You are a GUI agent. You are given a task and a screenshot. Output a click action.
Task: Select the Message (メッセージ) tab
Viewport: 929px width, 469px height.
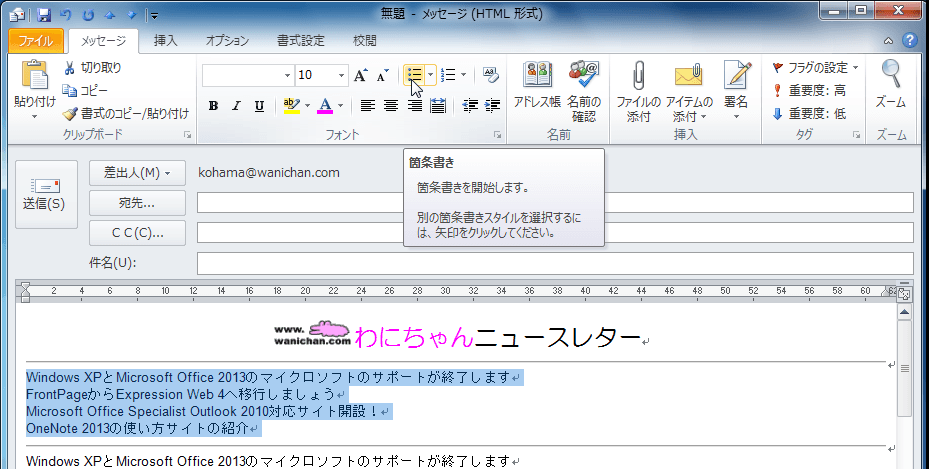tap(103, 41)
